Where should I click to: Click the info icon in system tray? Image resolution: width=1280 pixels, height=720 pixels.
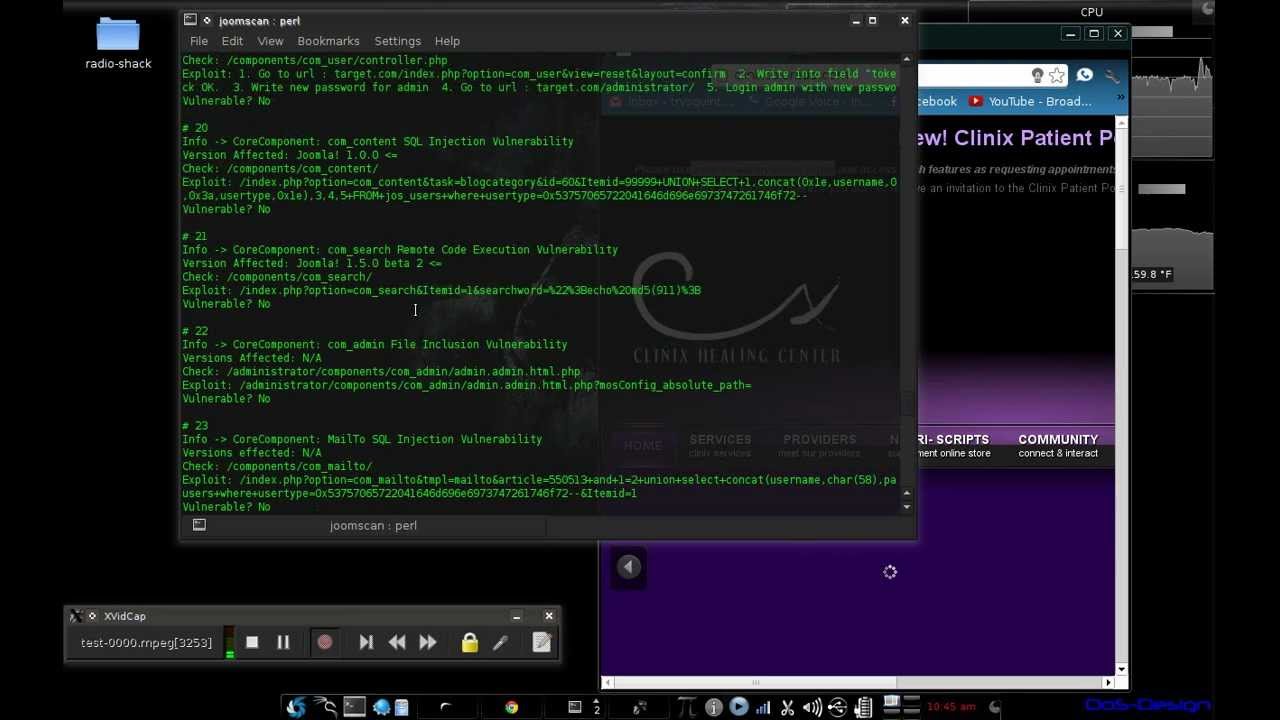pyautogui.click(x=713, y=707)
